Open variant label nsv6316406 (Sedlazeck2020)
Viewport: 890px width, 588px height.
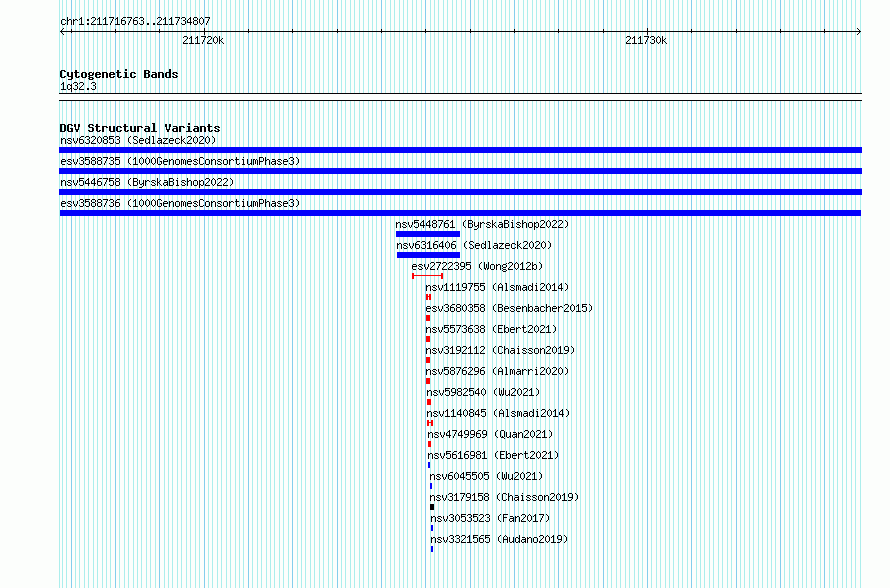pos(474,245)
